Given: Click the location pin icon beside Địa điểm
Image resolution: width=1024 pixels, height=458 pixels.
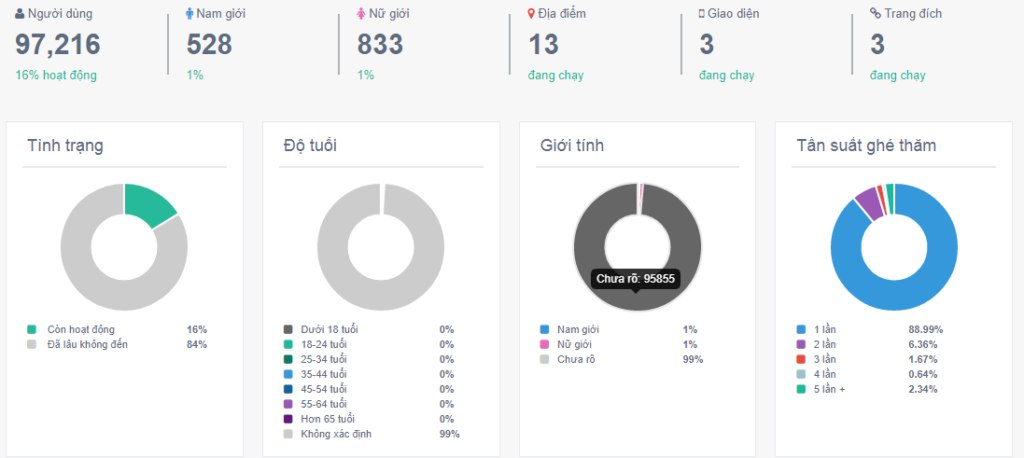Looking at the screenshot, I should point(533,14).
